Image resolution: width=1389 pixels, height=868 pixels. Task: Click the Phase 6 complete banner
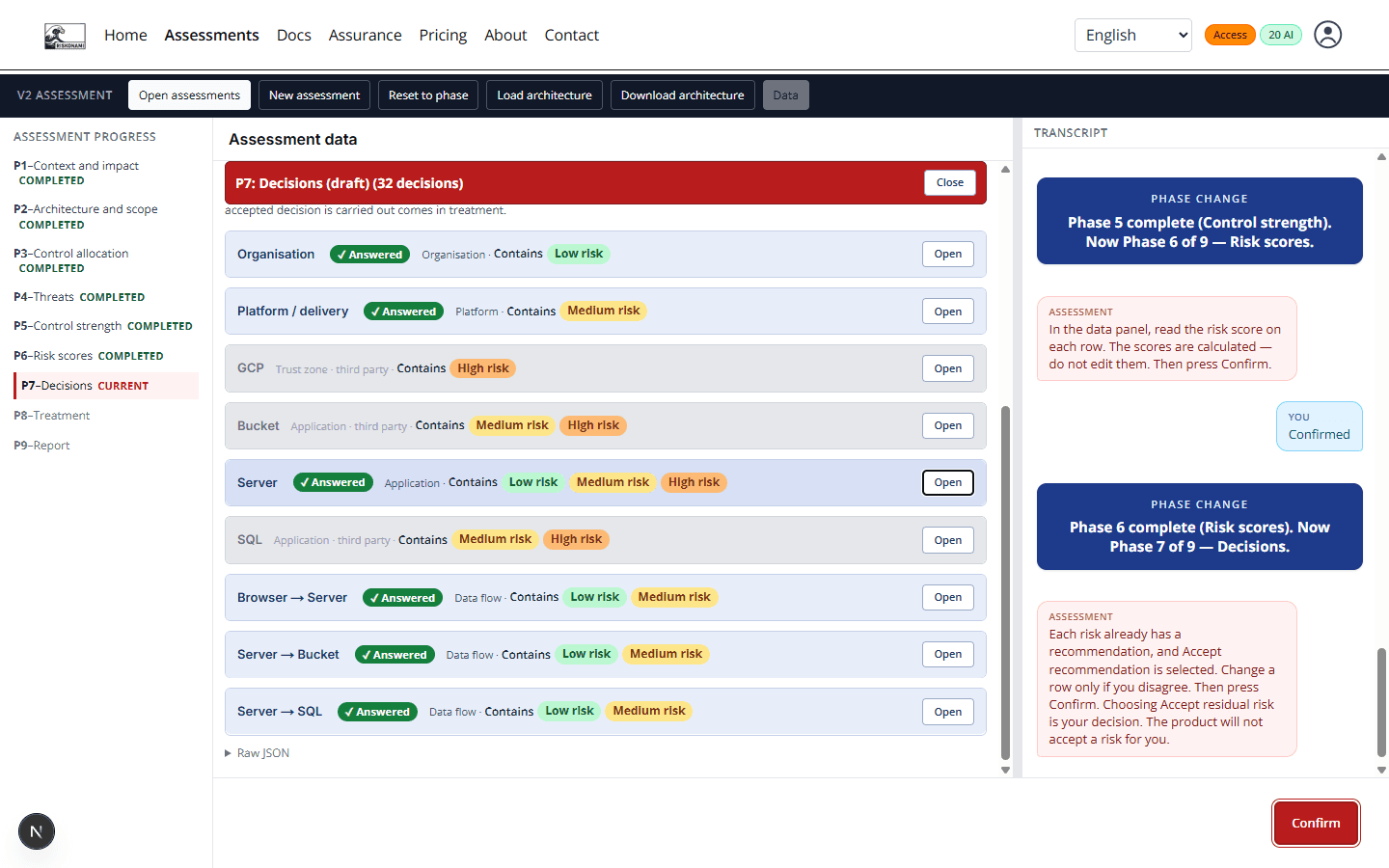1200,527
